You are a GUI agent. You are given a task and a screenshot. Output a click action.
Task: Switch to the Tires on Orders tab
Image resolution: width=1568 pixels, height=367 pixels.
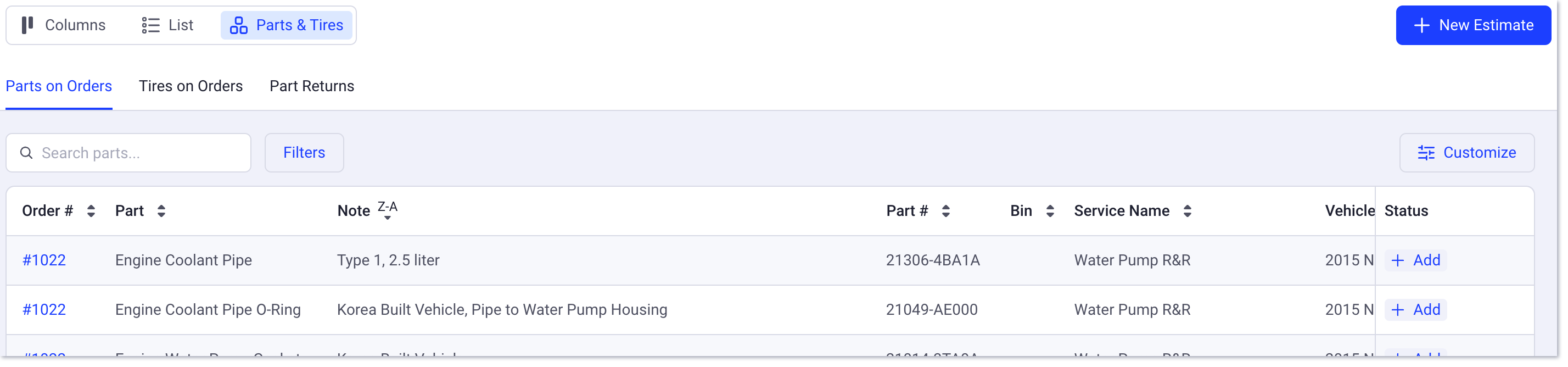point(191,86)
